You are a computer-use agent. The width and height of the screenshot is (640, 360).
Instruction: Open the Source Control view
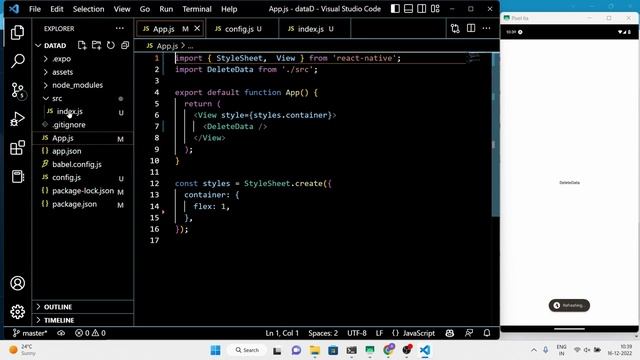click(17, 91)
